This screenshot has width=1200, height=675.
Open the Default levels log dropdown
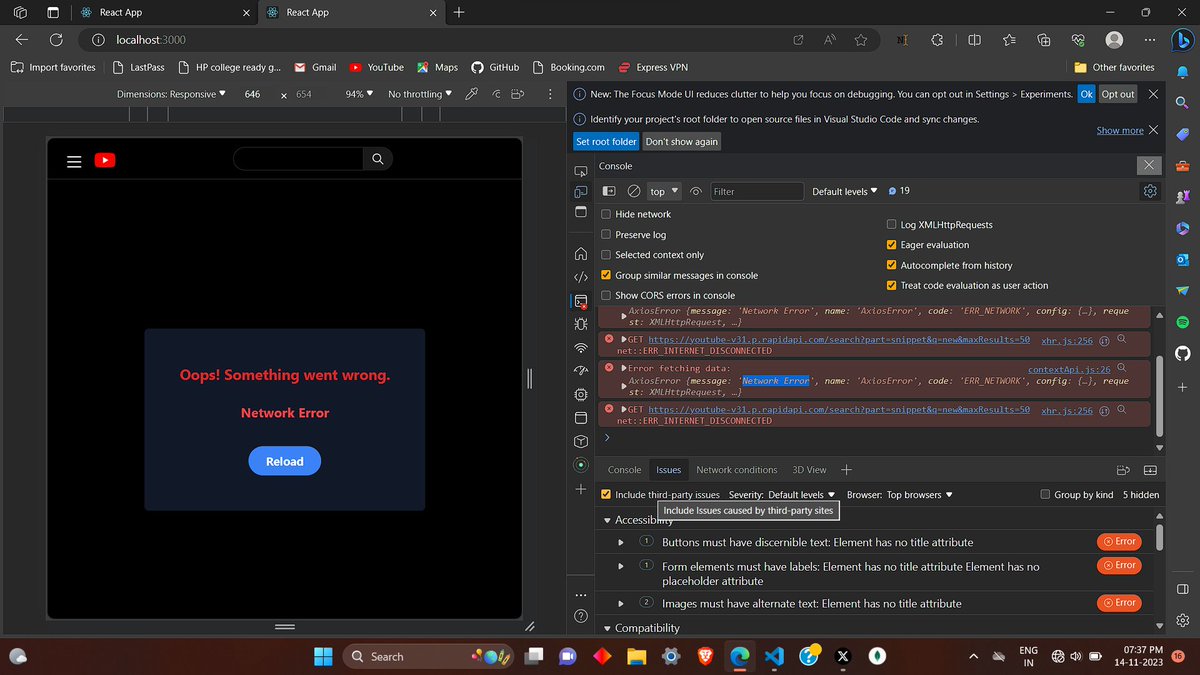[845, 191]
